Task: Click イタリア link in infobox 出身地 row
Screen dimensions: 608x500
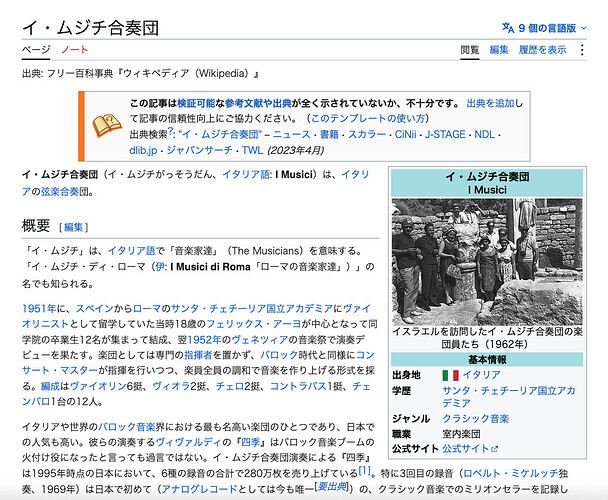Action: [x=481, y=375]
